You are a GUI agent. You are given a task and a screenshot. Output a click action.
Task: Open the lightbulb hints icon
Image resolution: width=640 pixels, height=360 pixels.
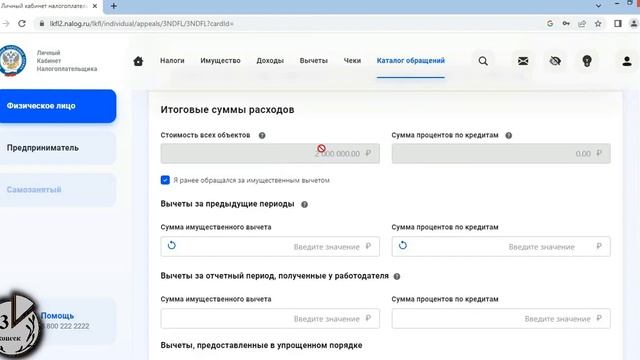point(587,61)
